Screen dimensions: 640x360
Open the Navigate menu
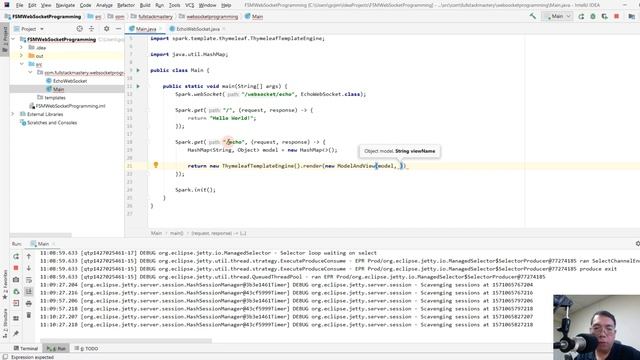coord(65,5)
